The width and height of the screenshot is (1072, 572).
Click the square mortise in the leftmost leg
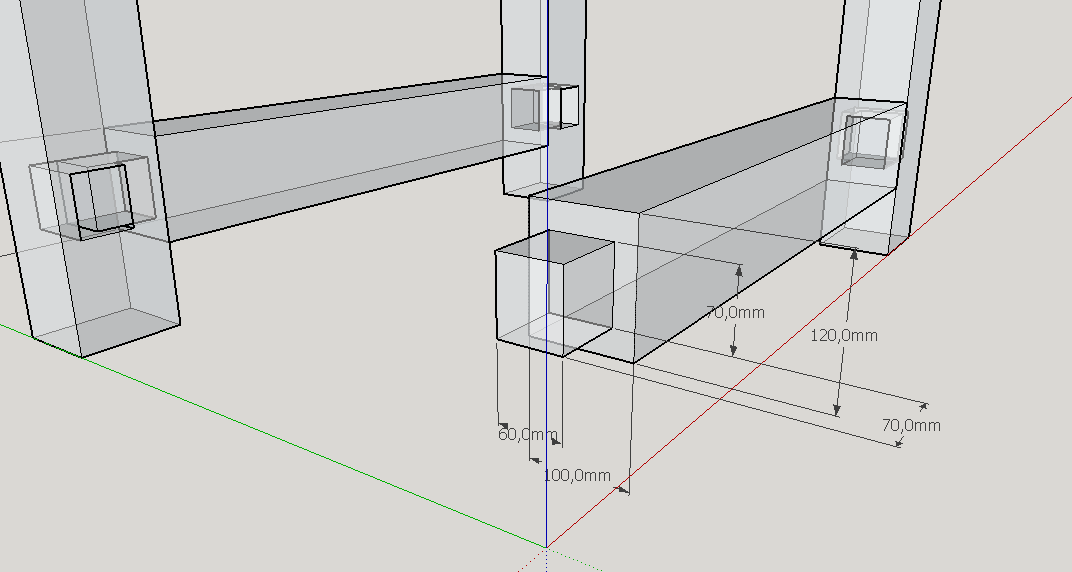(x=100, y=200)
